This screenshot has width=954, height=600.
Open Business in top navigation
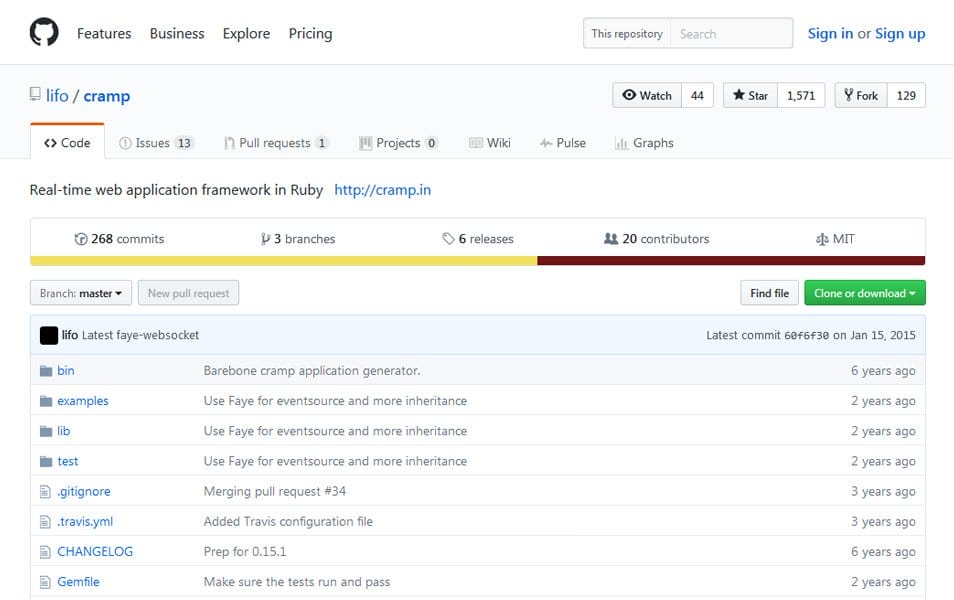(x=177, y=33)
